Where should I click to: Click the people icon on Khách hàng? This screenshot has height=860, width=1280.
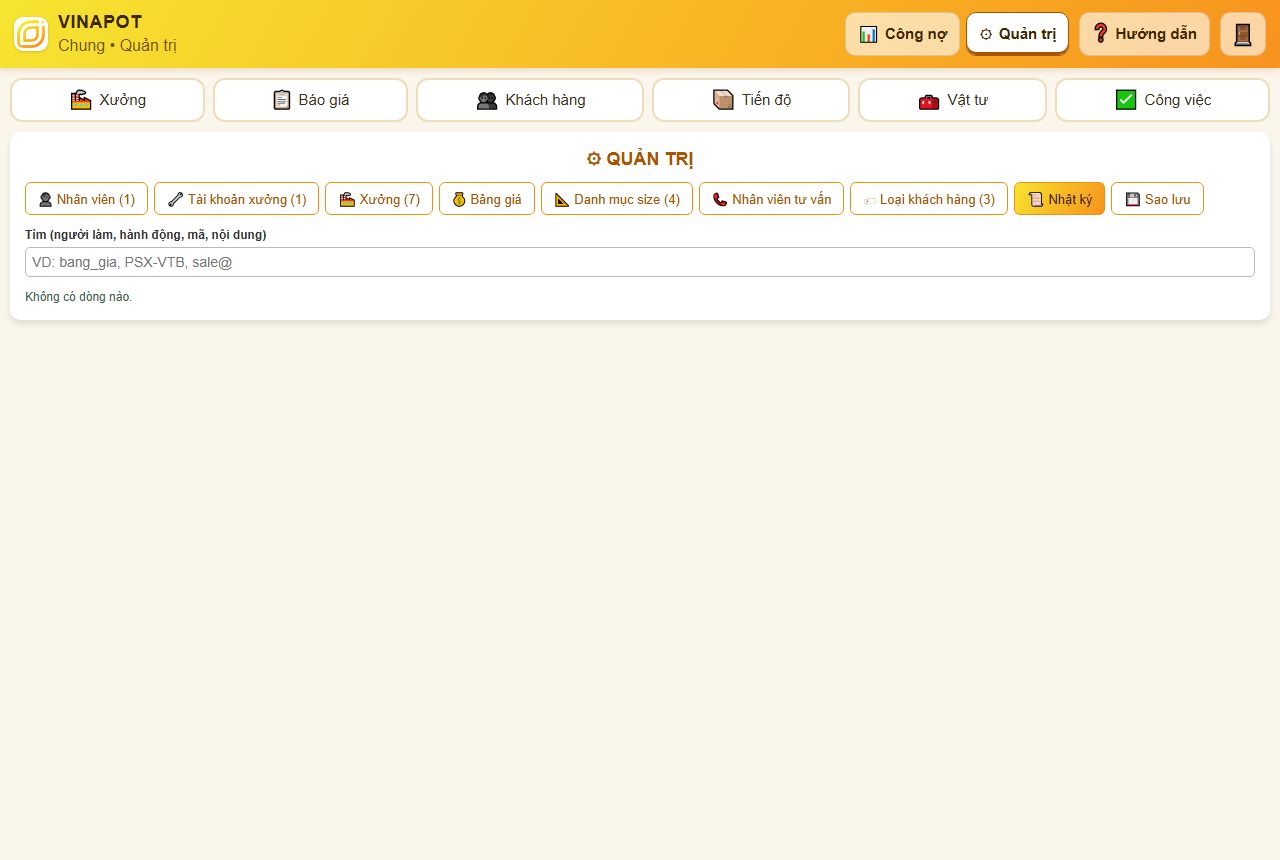(487, 100)
